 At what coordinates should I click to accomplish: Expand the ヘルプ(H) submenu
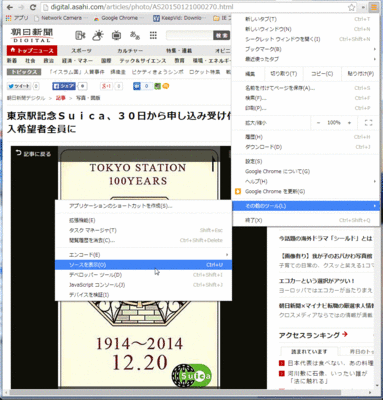pyautogui.click(x=305, y=181)
